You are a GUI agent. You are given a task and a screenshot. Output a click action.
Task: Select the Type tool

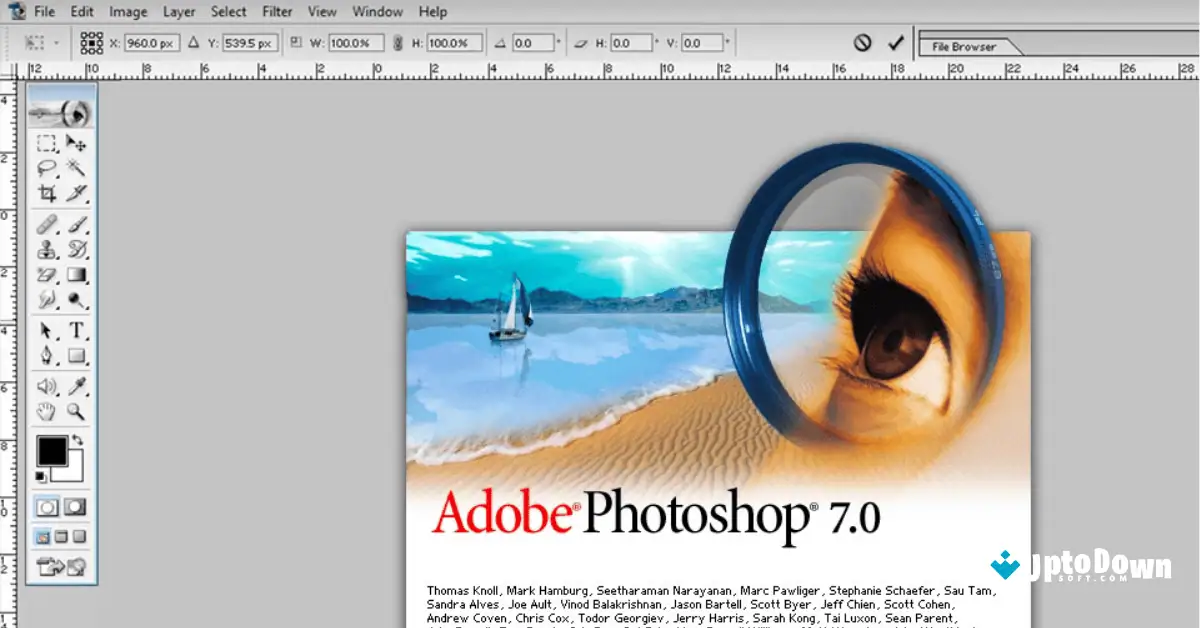pos(77,329)
